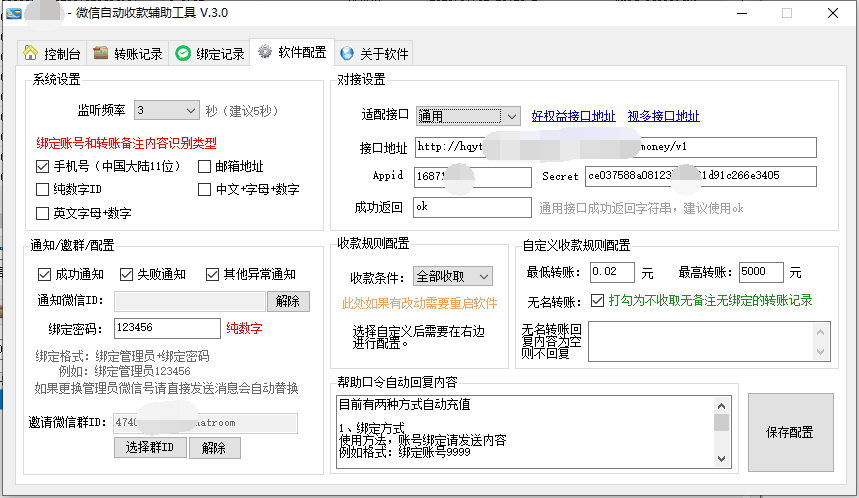
Task: Click the 保存配置 button
Action: 788,432
